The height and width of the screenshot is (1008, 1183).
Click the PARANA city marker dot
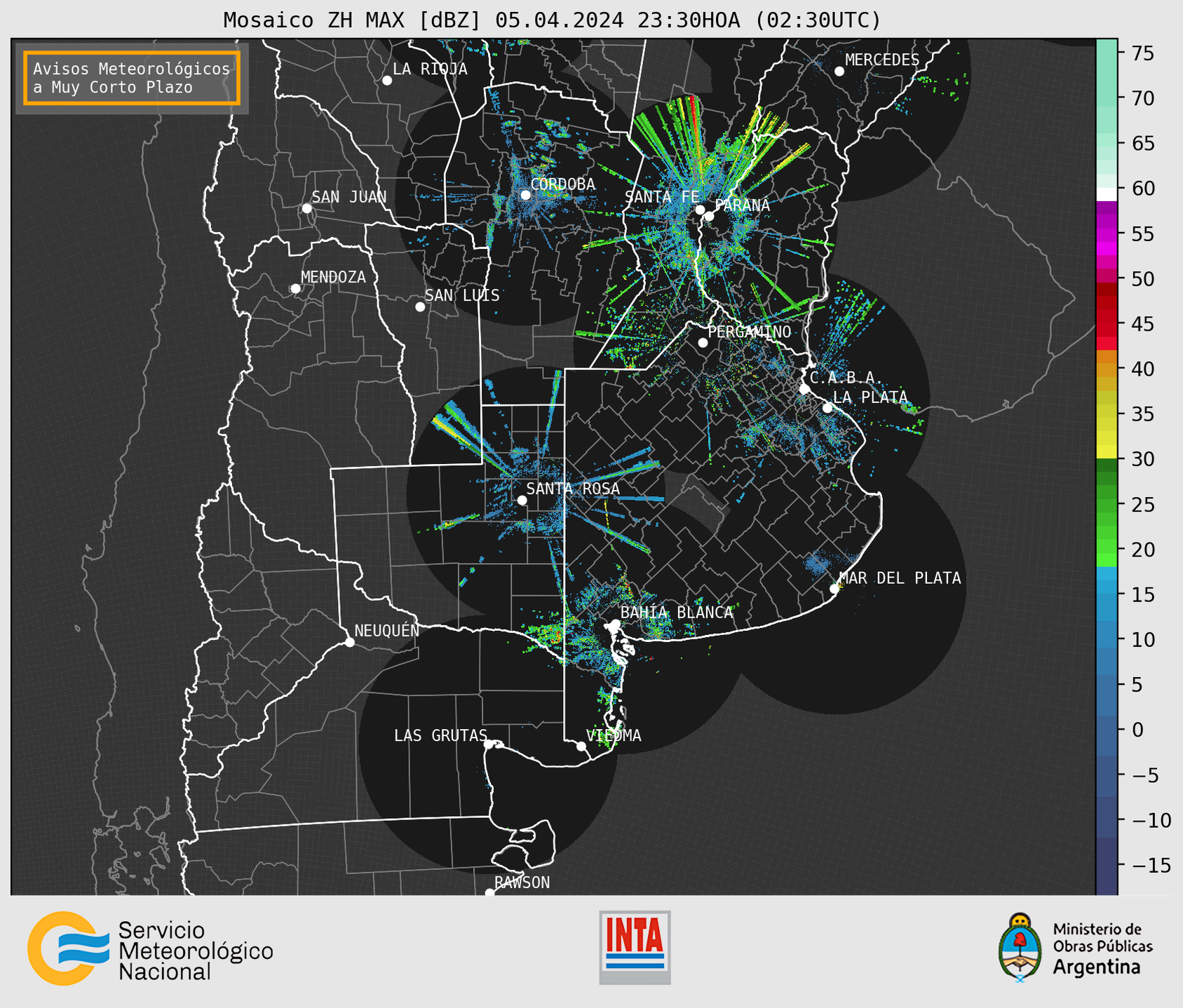(709, 216)
